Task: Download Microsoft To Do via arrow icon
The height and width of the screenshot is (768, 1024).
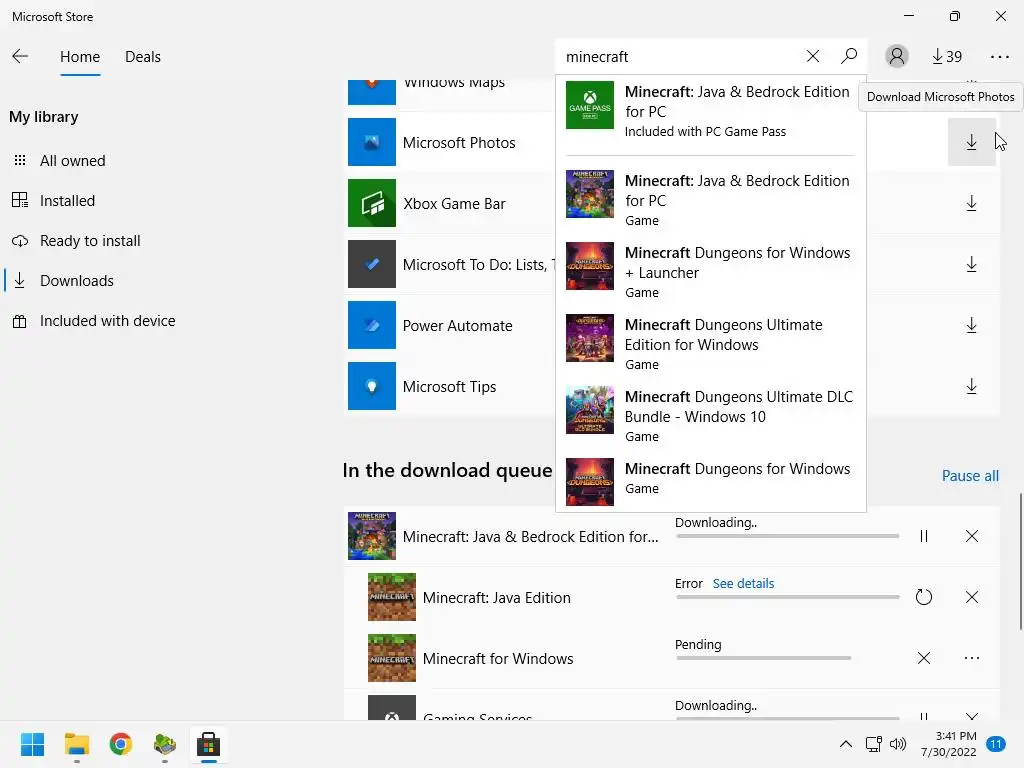Action: point(971,264)
